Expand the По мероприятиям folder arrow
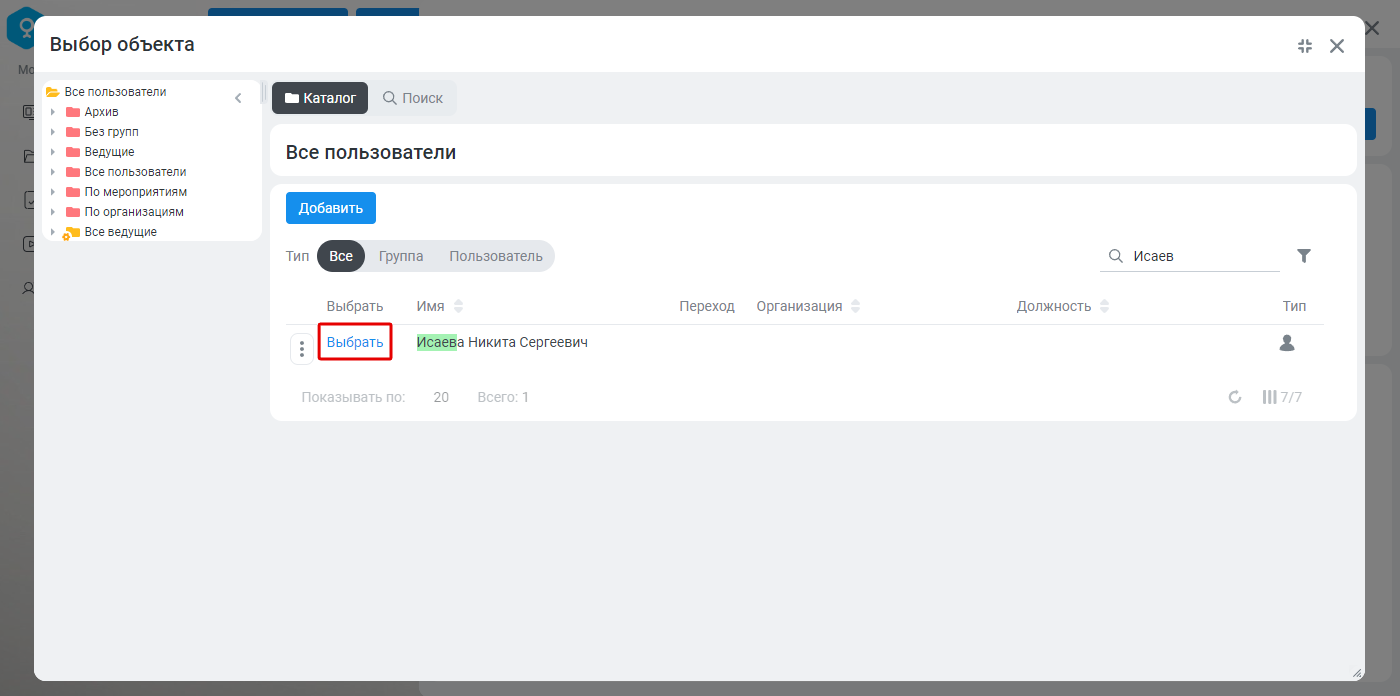Image resolution: width=1400 pixels, height=696 pixels. tap(53, 192)
